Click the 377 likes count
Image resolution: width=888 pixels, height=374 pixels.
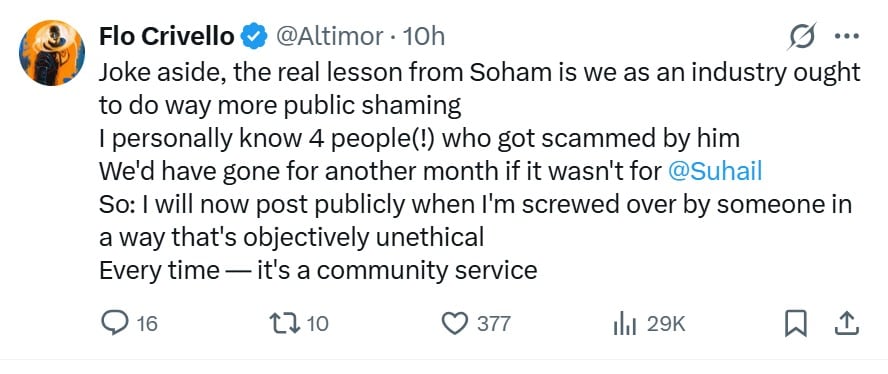point(494,324)
